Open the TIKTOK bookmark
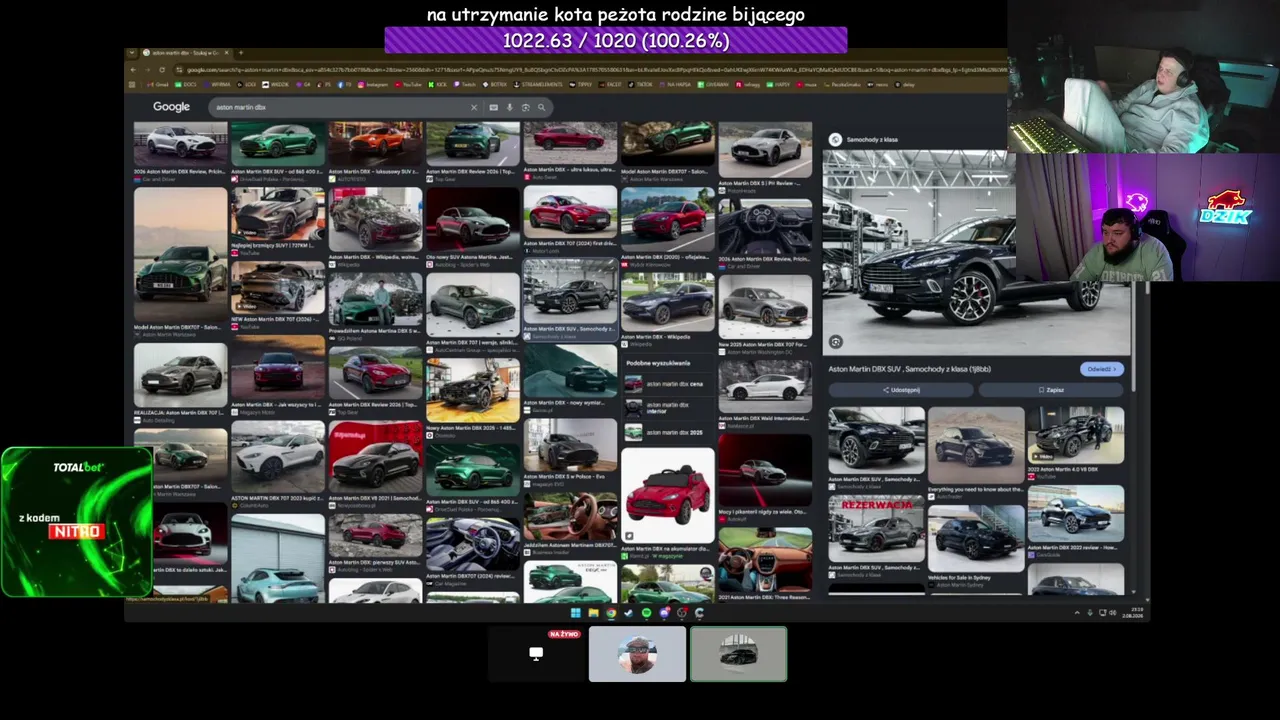This screenshot has width=1280, height=720. point(641,85)
